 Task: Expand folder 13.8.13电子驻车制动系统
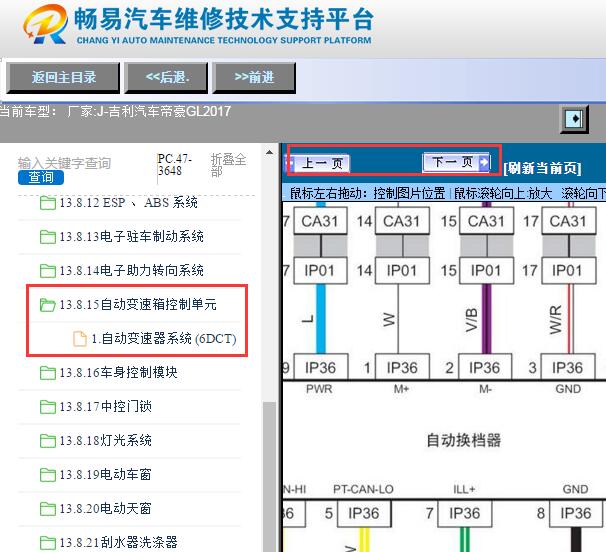pos(122,236)
